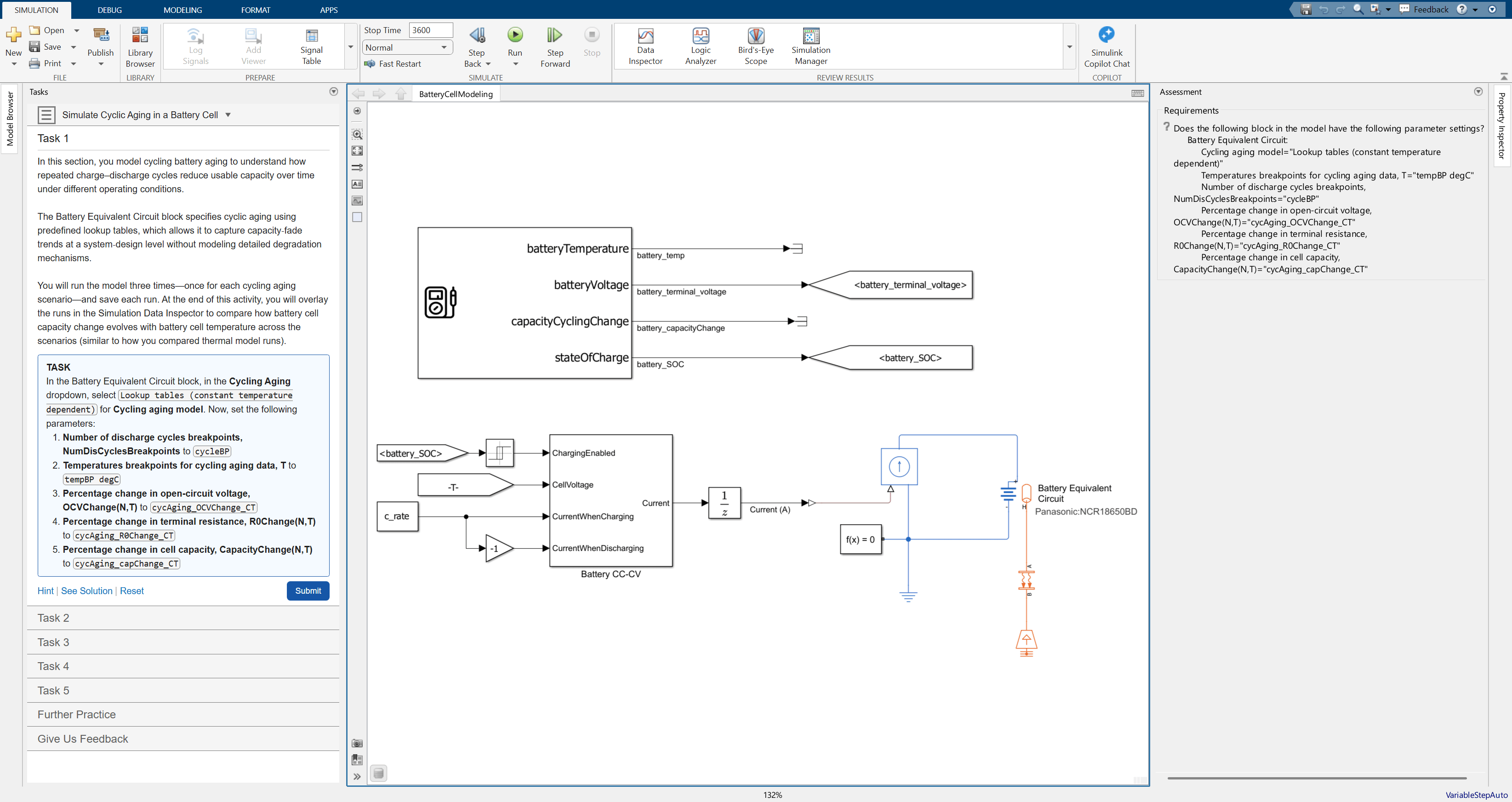Expand the Save dropdown arrow
This screenshot has height=802, width=1512.
click(x=74, y=47)
